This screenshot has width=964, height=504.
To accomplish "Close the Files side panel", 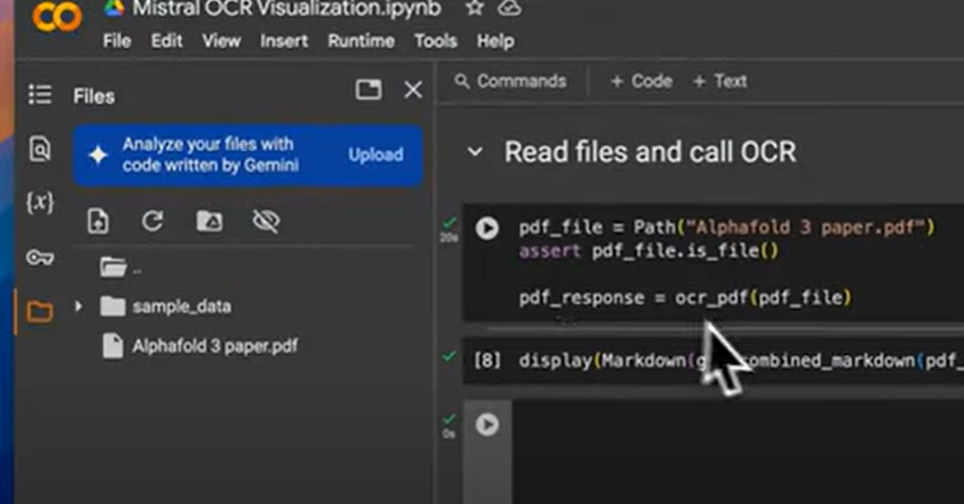I will pyautogui.click(x=413, y=91).
